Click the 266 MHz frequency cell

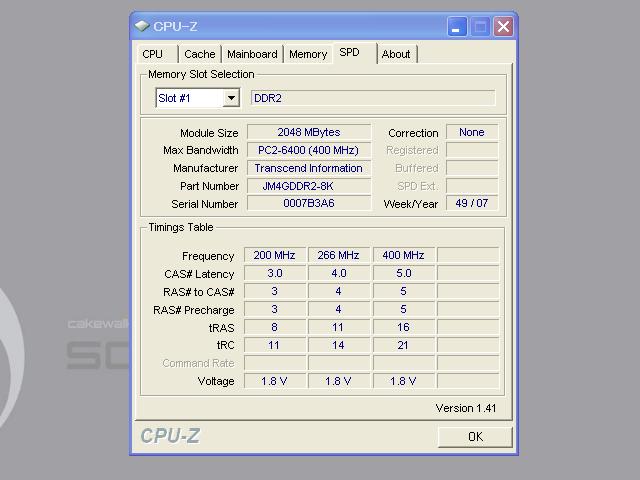point(339,255)
